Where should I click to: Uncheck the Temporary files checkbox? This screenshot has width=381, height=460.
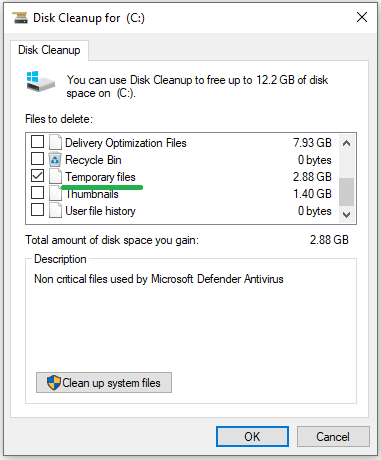click(37, 176)
